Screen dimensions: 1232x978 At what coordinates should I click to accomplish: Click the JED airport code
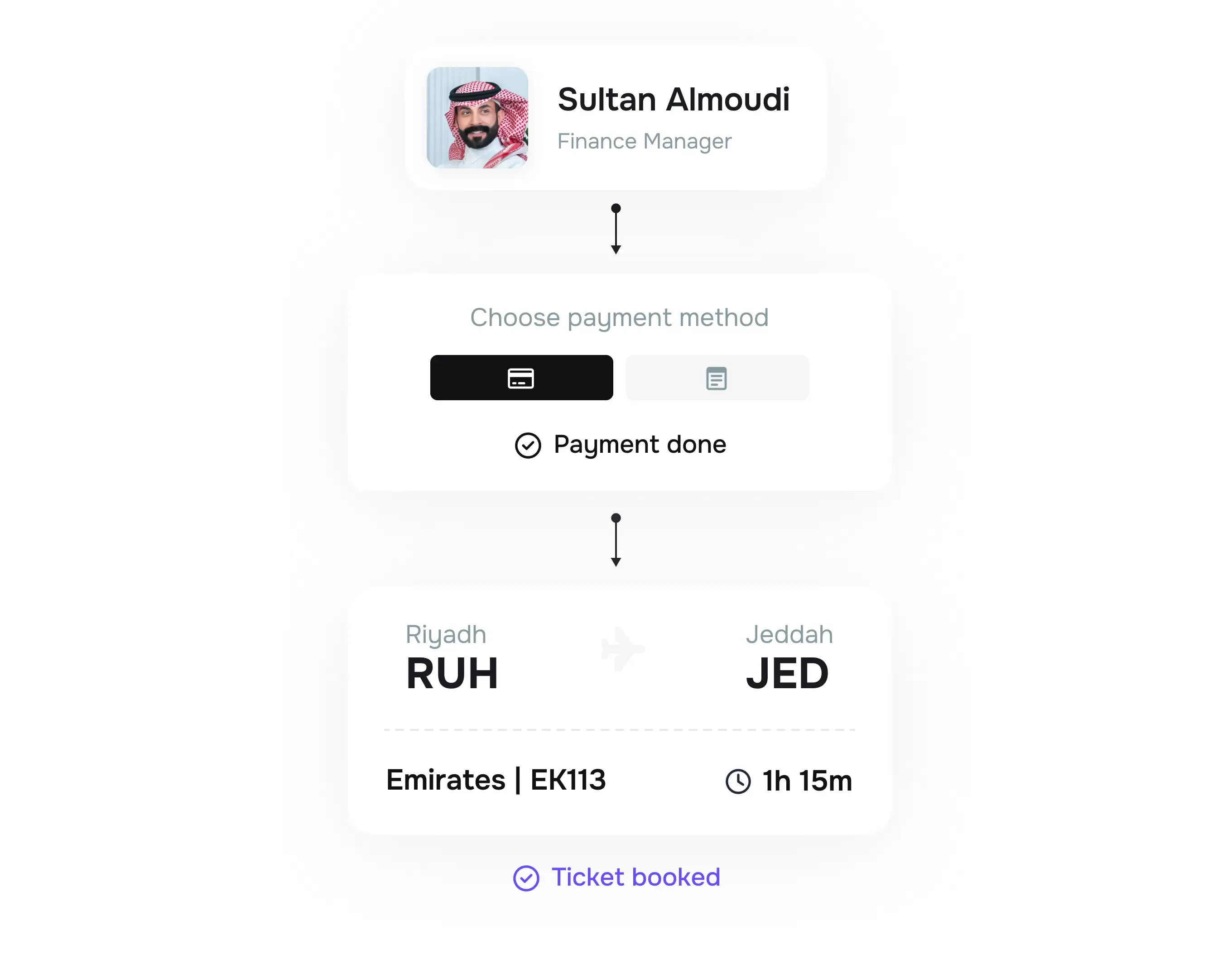click(787, 674)
